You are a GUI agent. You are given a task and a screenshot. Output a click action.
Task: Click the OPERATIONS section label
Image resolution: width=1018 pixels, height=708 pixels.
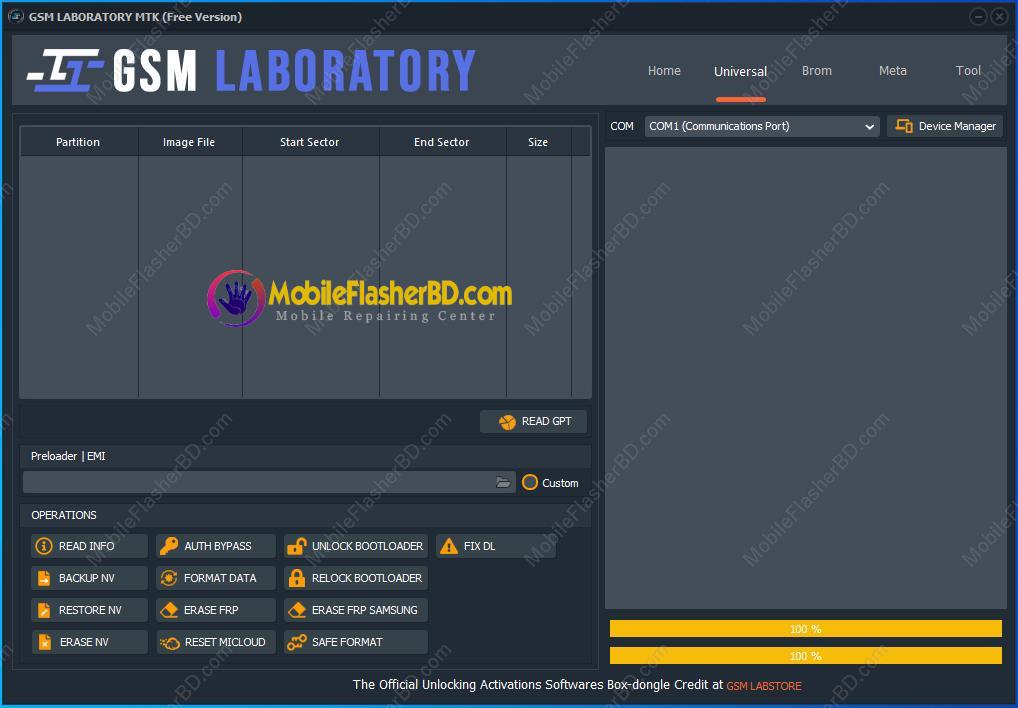[x=64, y=515]
